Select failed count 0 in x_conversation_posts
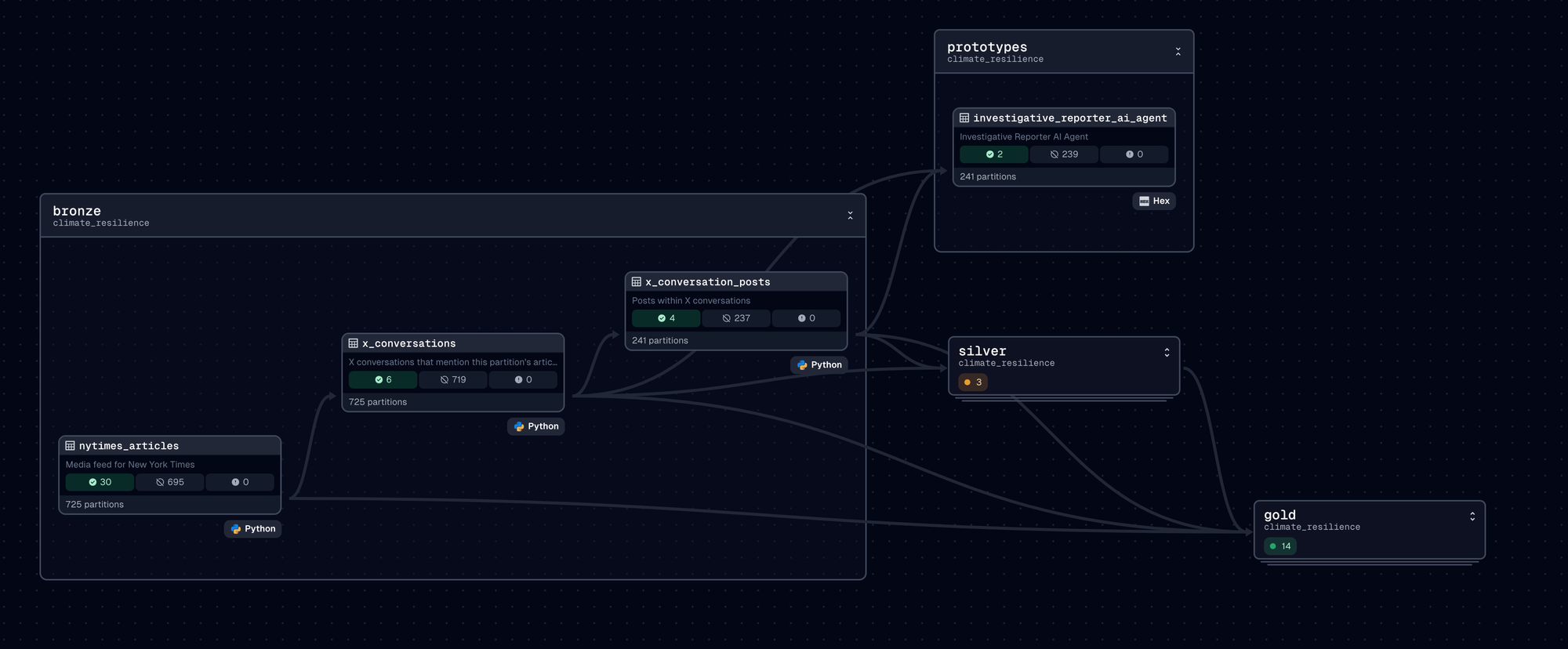 807,319
